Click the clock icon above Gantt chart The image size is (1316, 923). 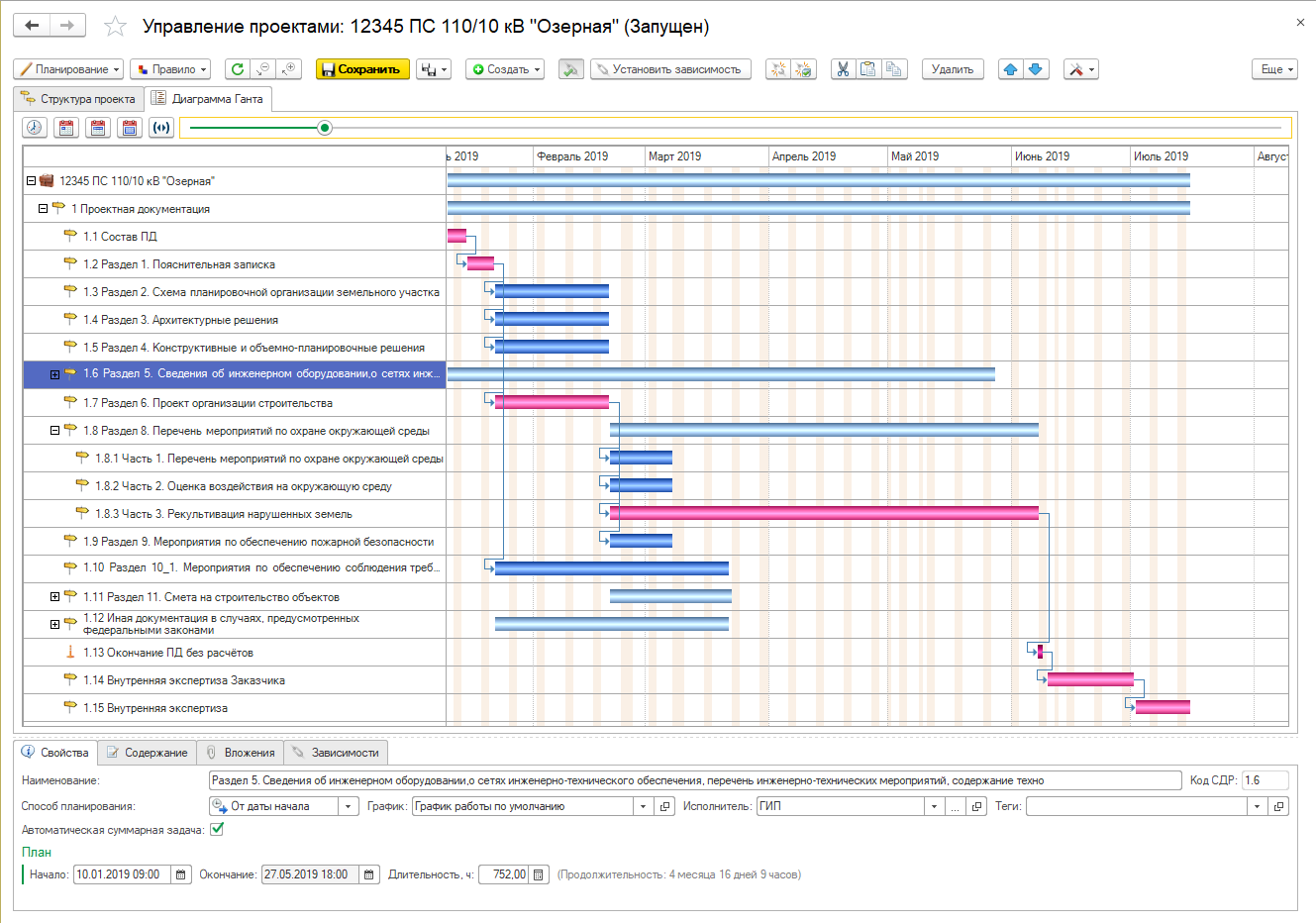tap(35, 128)
